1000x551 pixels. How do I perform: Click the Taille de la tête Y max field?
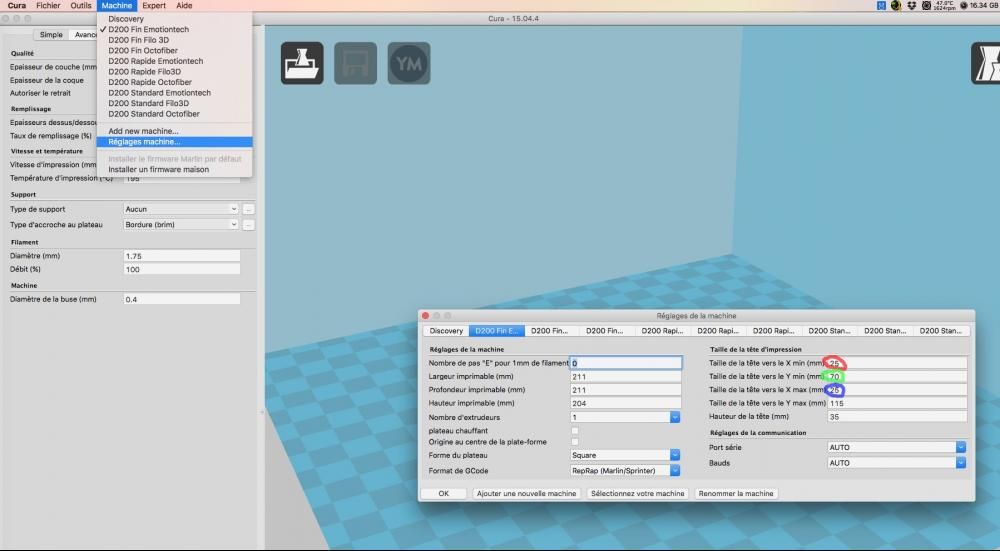(897, 404)
